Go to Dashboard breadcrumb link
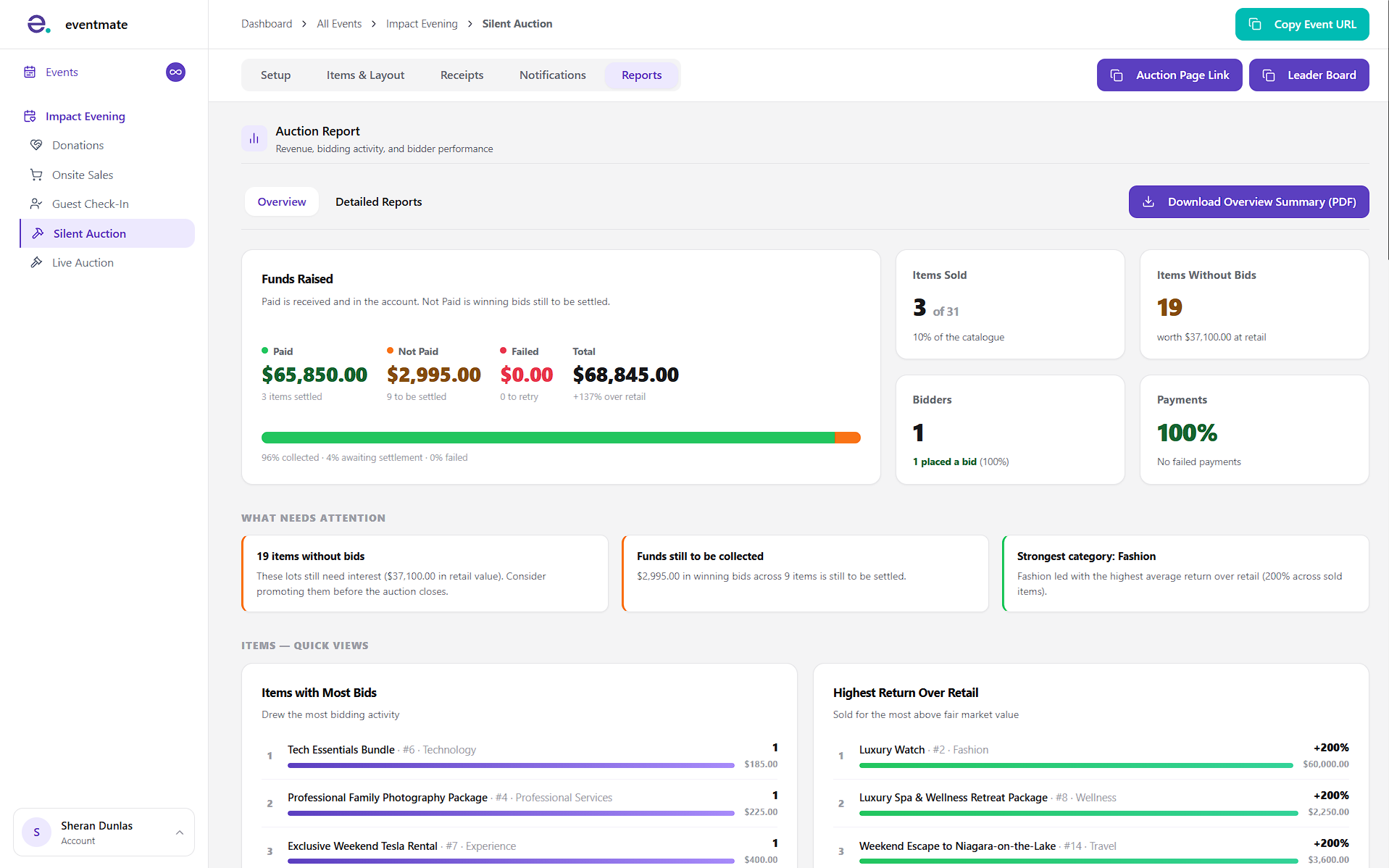 [x=267, y=24]
